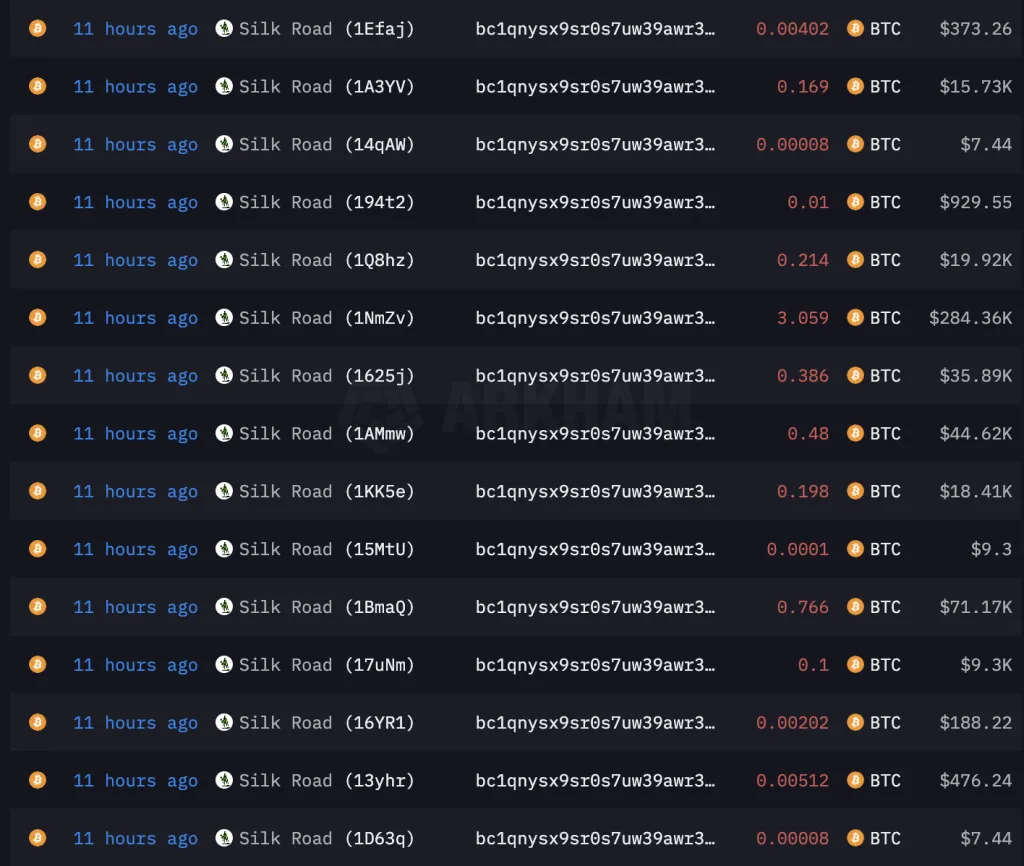Open the Silk Road (1Q8hz) sender address

(326, 260)
